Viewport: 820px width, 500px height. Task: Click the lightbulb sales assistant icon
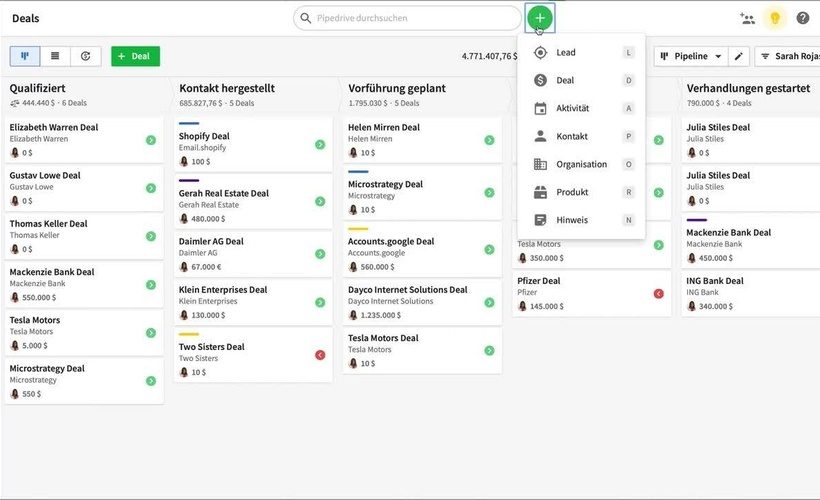coord(774,18)
